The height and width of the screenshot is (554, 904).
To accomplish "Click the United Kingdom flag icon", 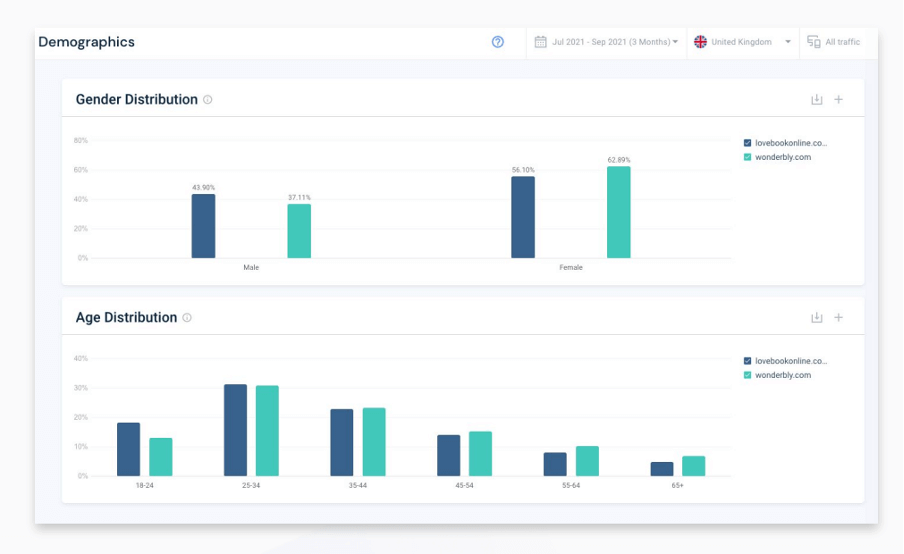I will (700, 42).
